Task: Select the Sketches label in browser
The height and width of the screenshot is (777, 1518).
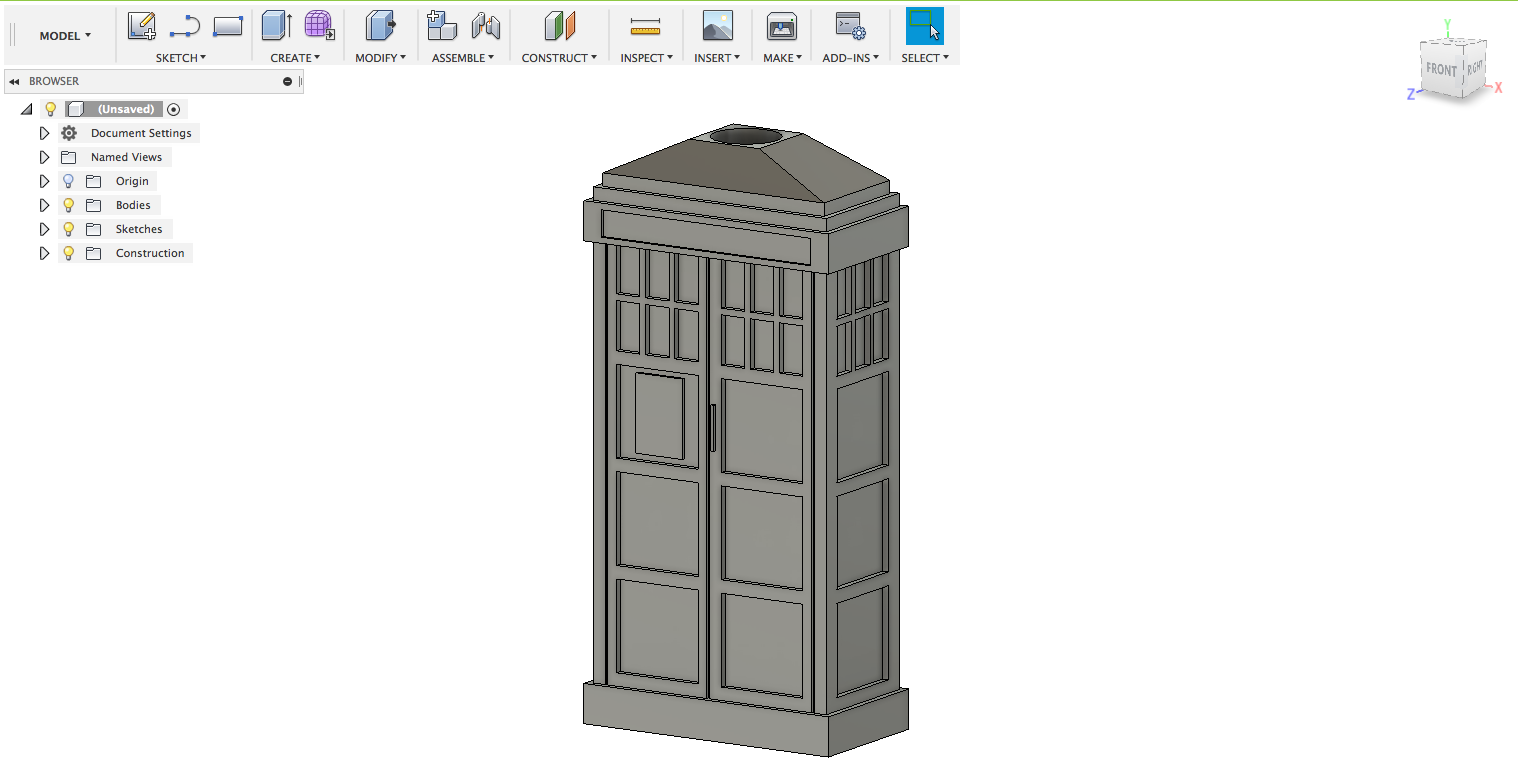Action: click(x=139, y=229)
